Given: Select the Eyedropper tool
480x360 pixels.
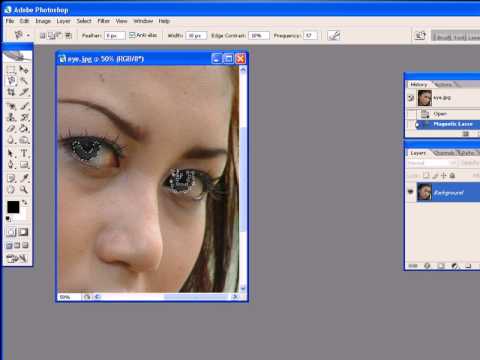Looking at the screenshot, I should 24,178.
